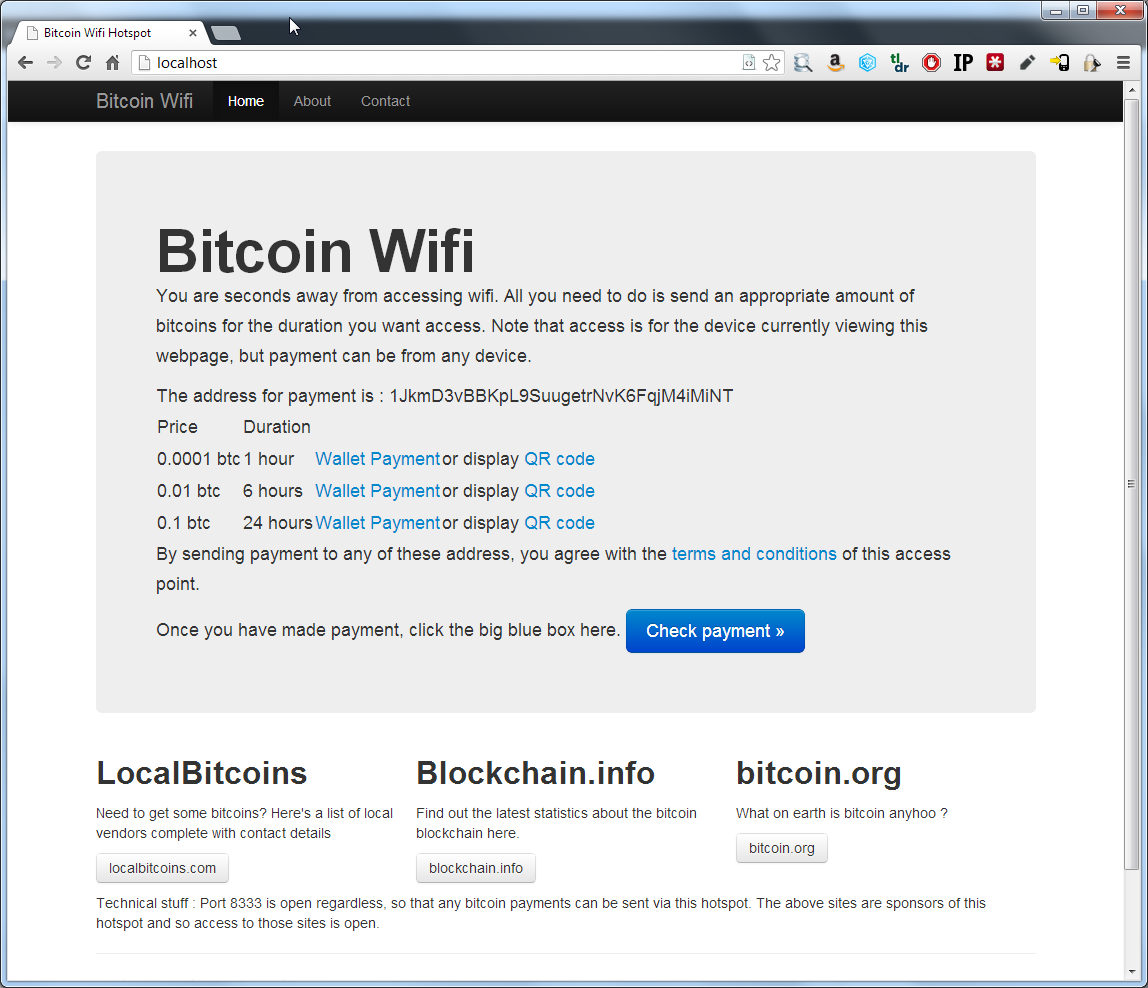
Task: Click the LastPass extension icon
Action: (995, 62)
